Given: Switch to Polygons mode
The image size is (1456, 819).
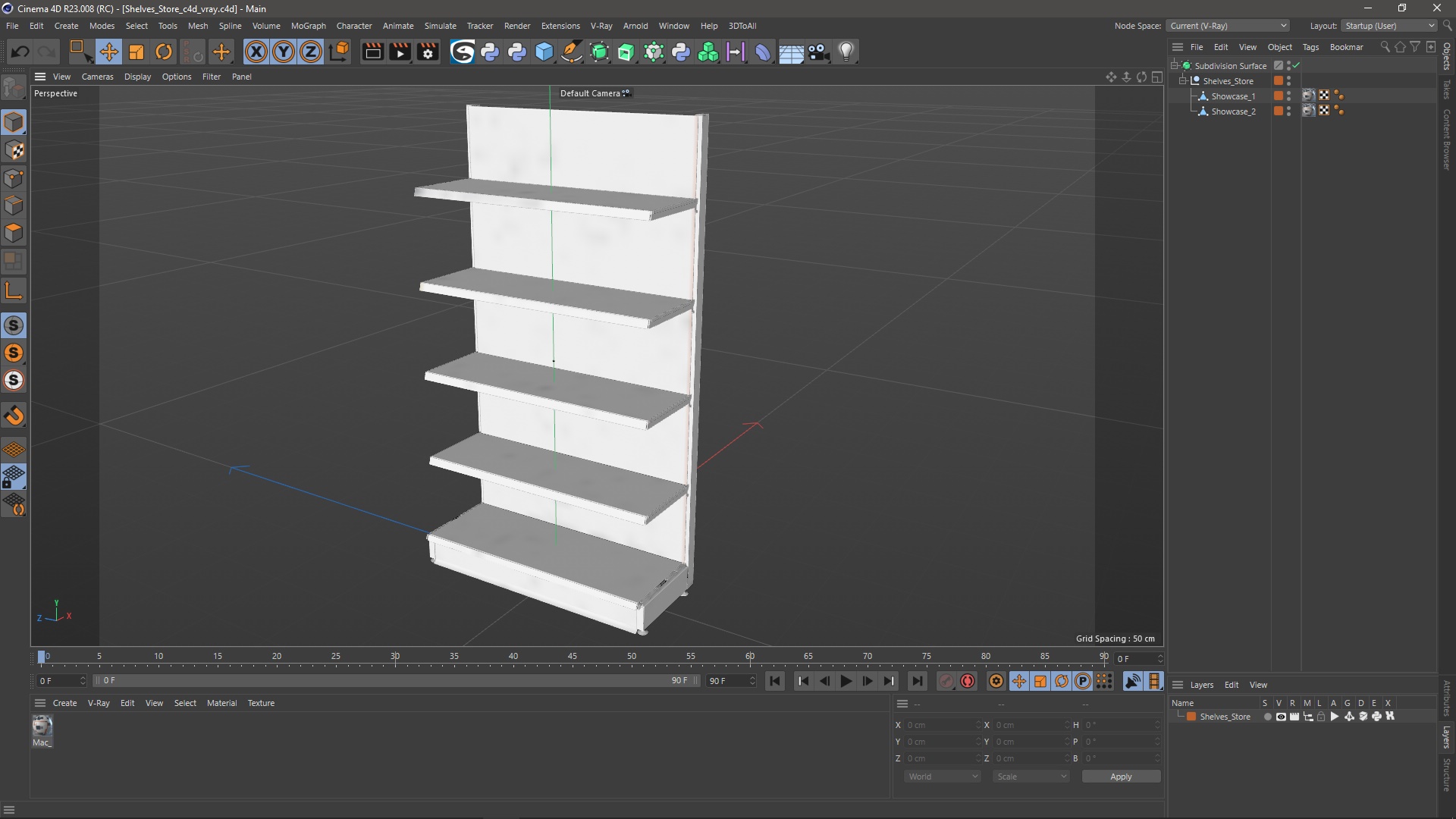Looking at the screenshot, I should [x=14, y=233].
